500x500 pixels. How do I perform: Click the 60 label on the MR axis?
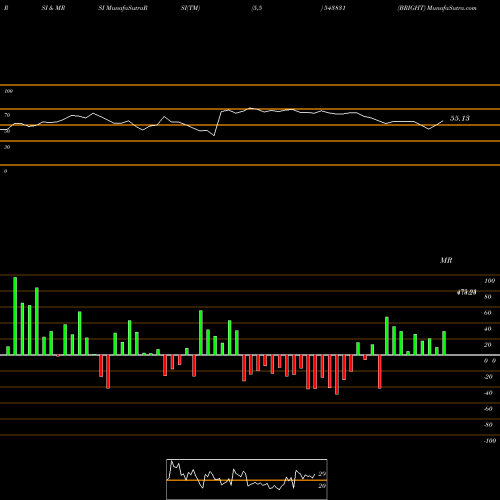488,313
